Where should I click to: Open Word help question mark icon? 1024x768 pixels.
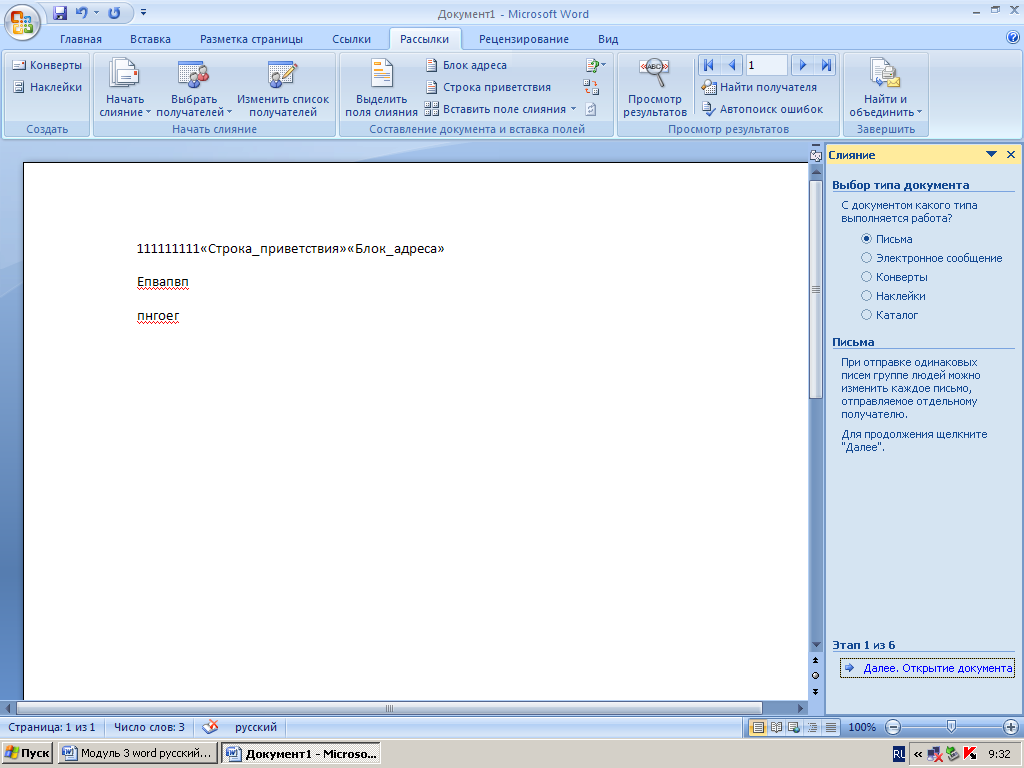[1013, 37]
